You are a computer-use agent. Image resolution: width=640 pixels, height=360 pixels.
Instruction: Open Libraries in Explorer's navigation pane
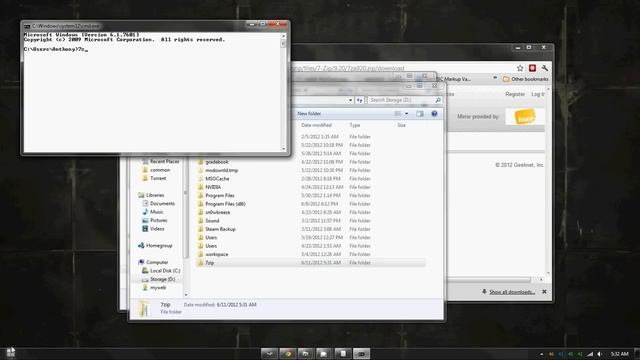(x=151, y=195)
